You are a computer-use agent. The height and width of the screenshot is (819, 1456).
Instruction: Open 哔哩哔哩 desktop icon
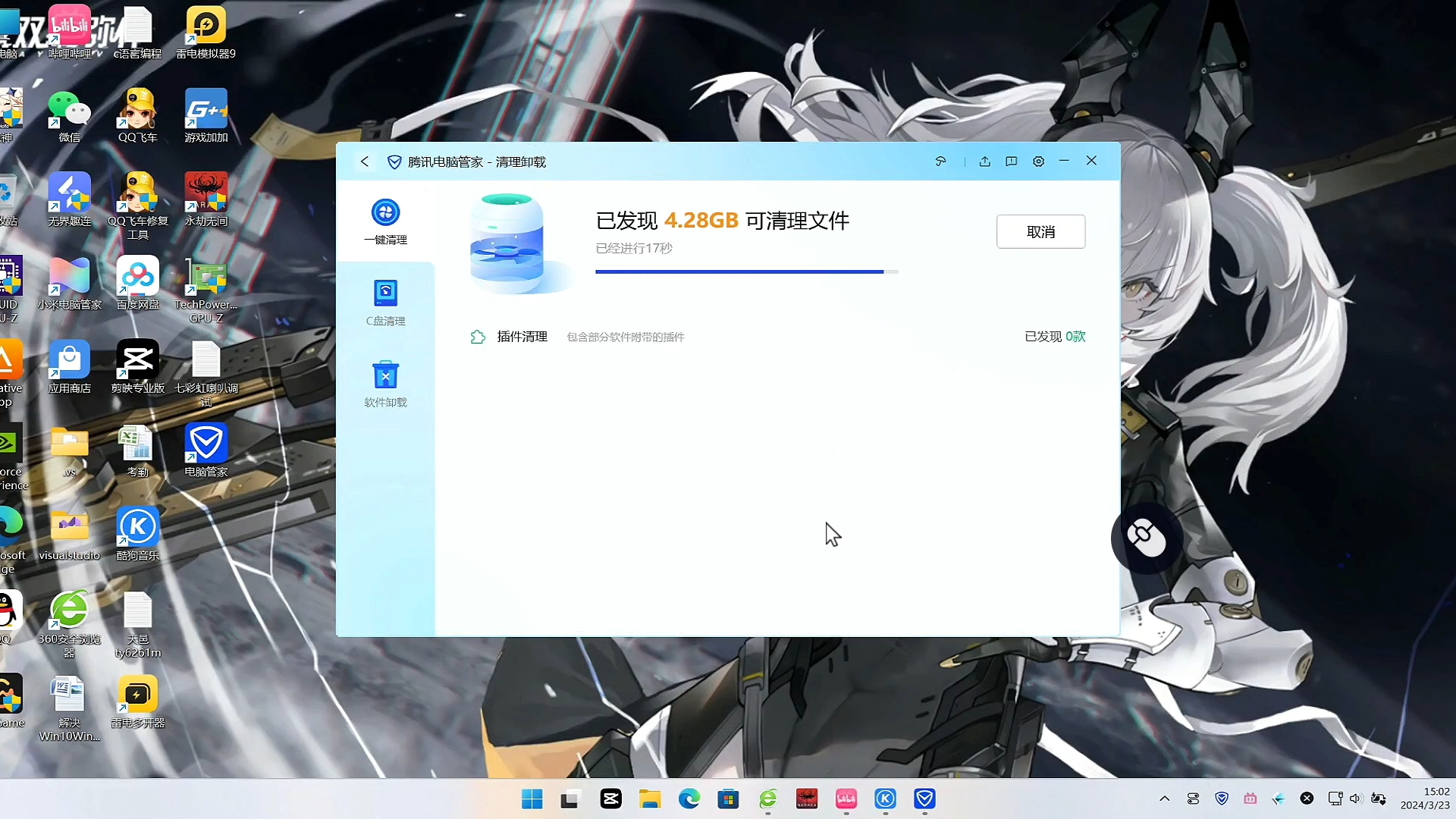(70, 32)
